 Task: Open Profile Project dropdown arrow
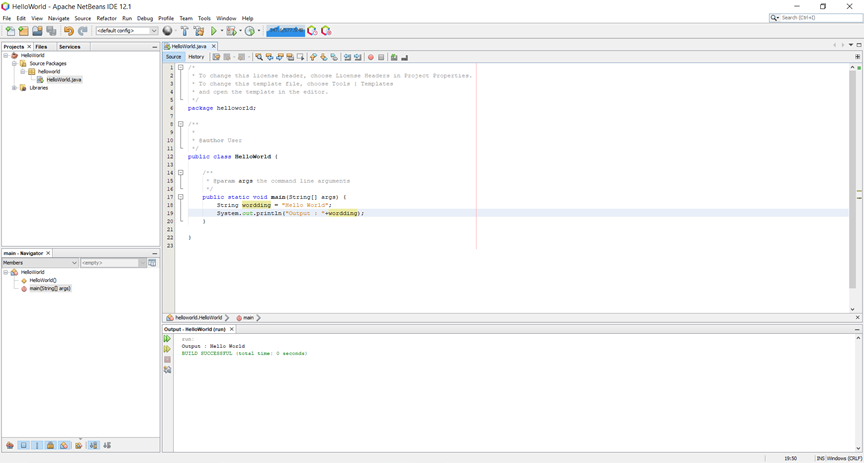(x=259, y=31)
